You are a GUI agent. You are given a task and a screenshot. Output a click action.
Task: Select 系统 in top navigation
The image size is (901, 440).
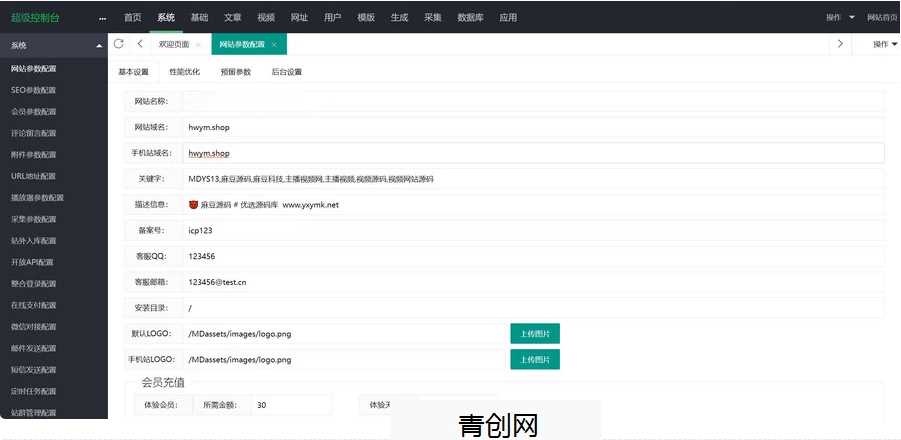pyautogui.click(x=166, y=17)
